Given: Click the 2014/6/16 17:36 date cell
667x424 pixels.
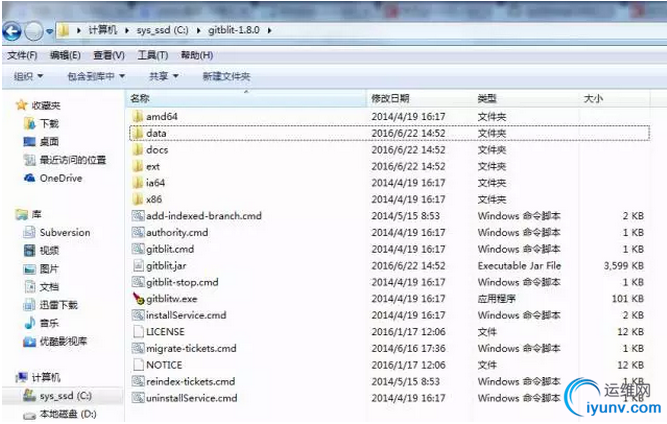Looking at the screenshot, I should pyautogui.click(x=409, y=348).
